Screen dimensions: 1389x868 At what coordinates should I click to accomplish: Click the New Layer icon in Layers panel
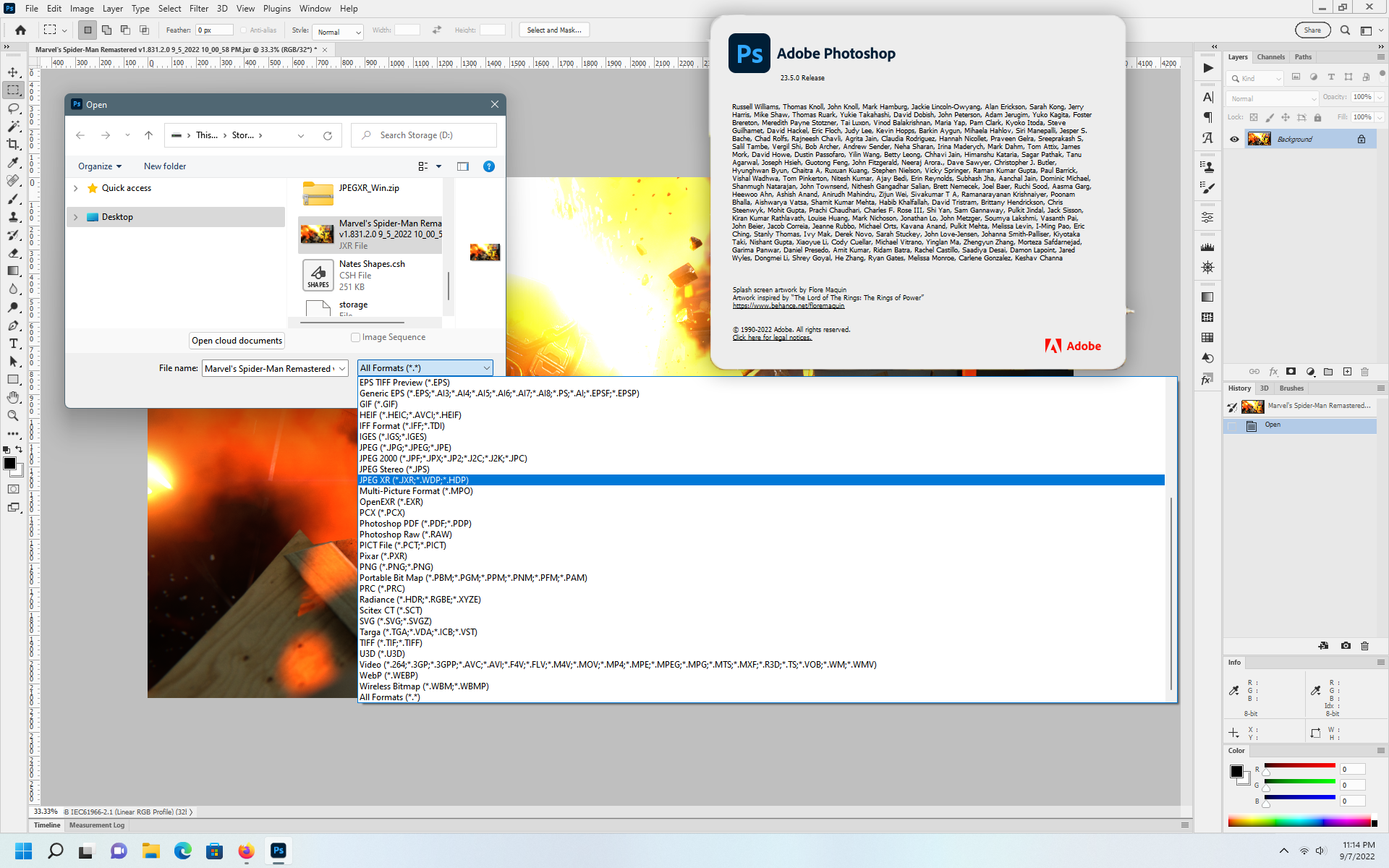[x=1347, y=372]
